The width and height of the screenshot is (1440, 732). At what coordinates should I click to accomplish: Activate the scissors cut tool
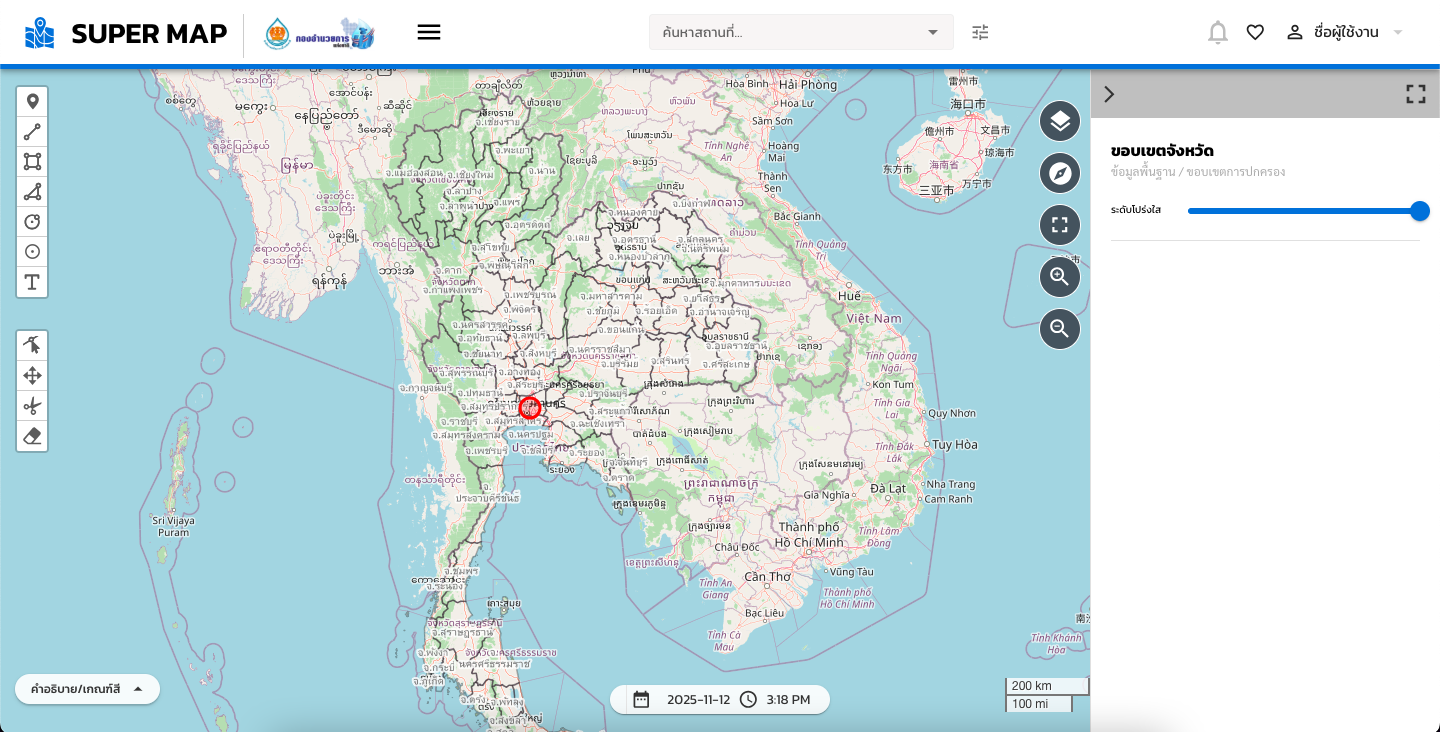32,405
